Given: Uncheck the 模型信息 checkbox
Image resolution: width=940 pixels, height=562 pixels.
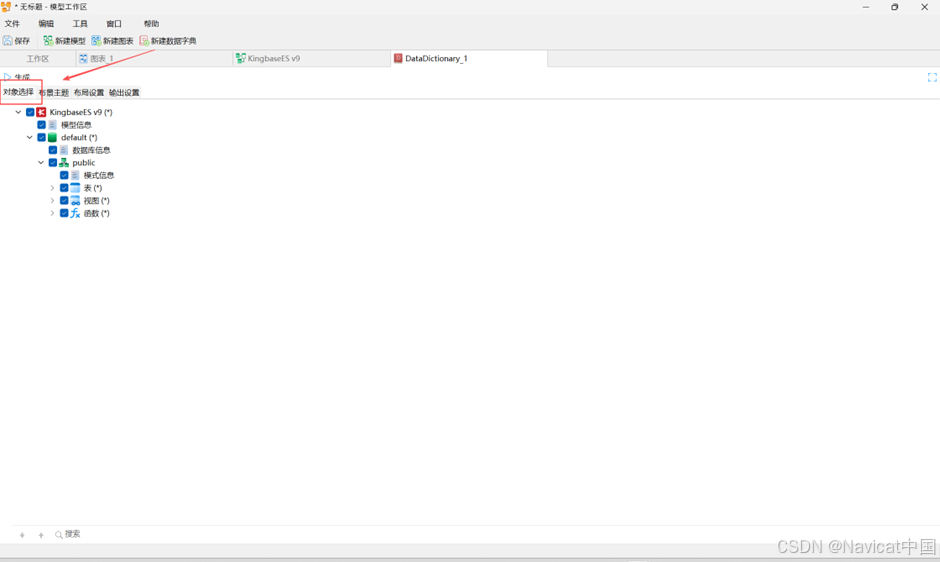Looking at the screenshot, I should point(41,125).
